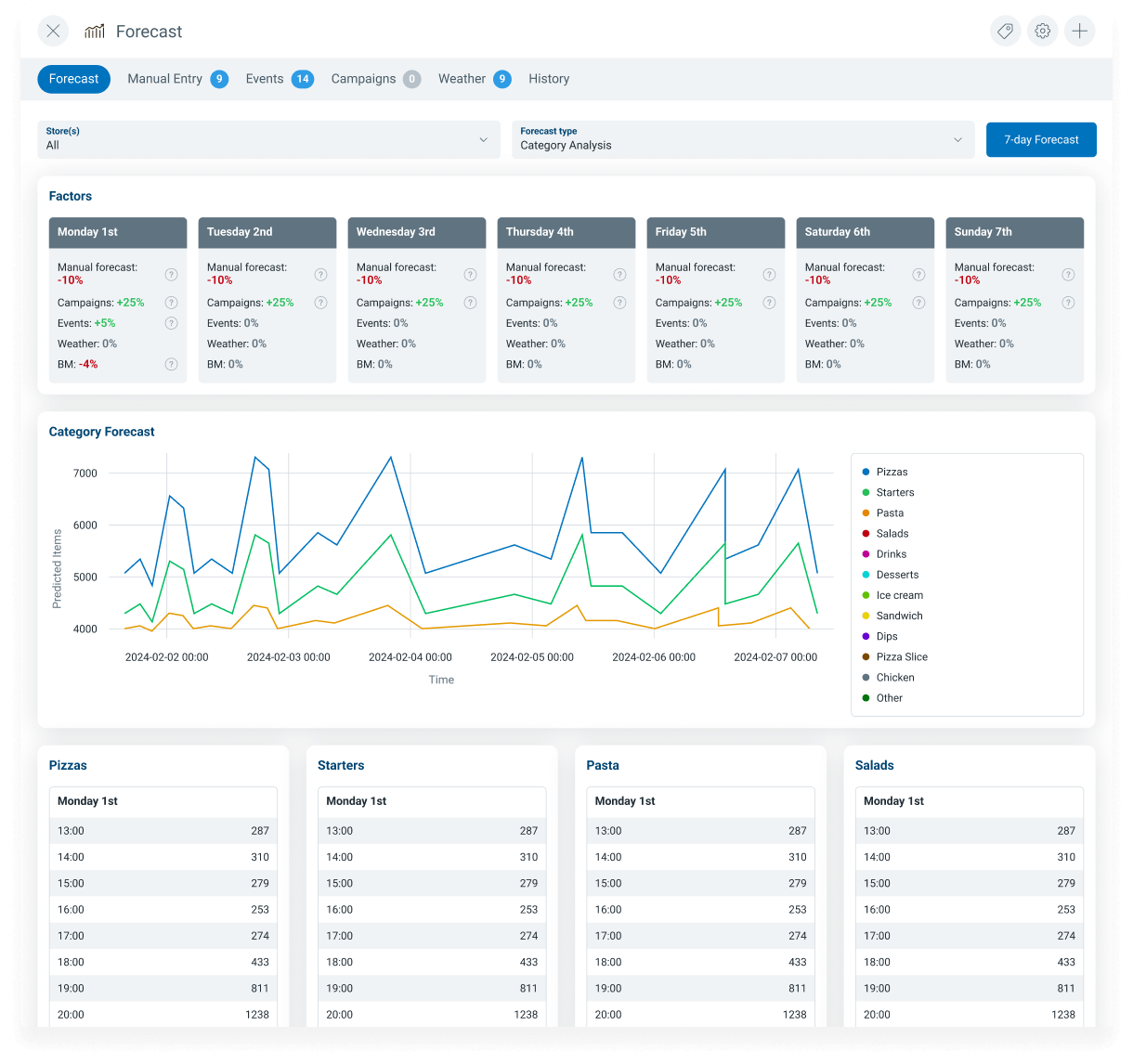Image resolution: width=1133 pixels, height=1064 pixels.
Task: Open the Forecast type dropdown
Action: tap(743, 139)
